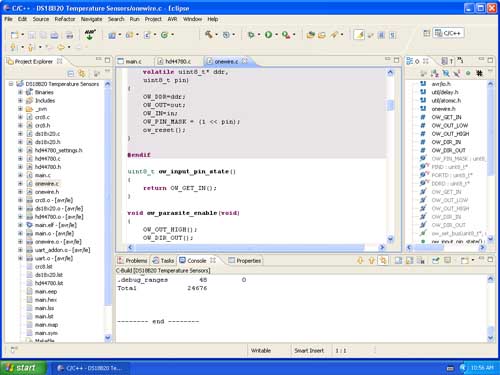
Task: Click Link with Editor in Project Explorer
Action: pyautogui.click(x=82, y=73)
